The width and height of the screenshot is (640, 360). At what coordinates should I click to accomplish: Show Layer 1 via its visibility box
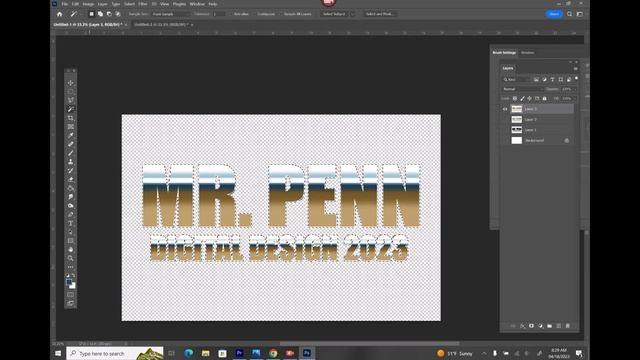point(505,130)
